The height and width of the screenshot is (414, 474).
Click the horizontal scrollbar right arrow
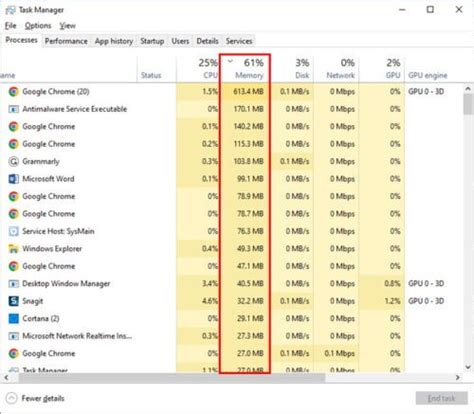pos(457,378)
